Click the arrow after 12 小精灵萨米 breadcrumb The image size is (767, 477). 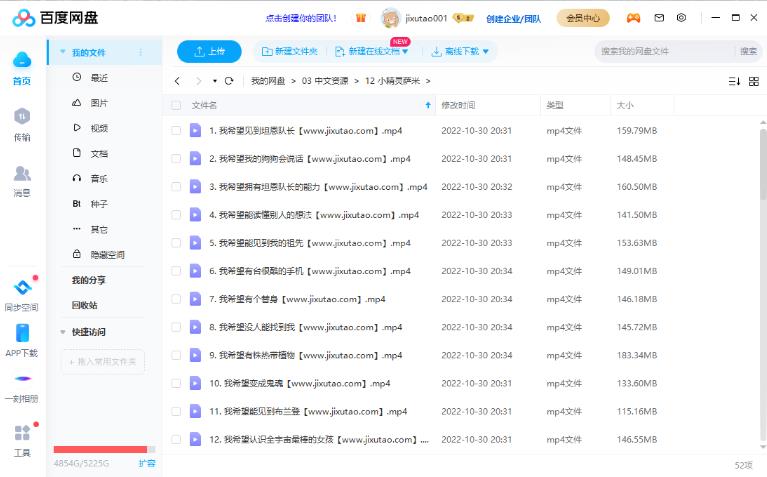click(x=428, y=81)
